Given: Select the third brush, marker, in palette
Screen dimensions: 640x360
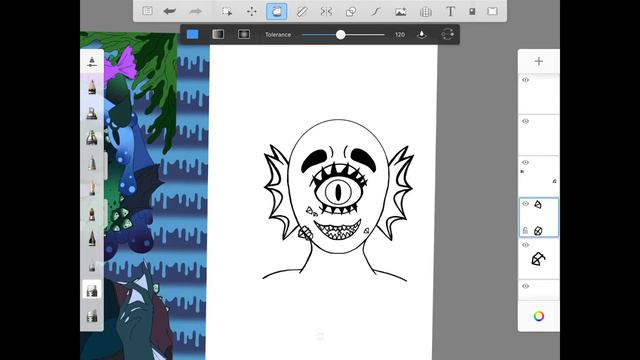Looking at the screenshot, I should point(92,138).
